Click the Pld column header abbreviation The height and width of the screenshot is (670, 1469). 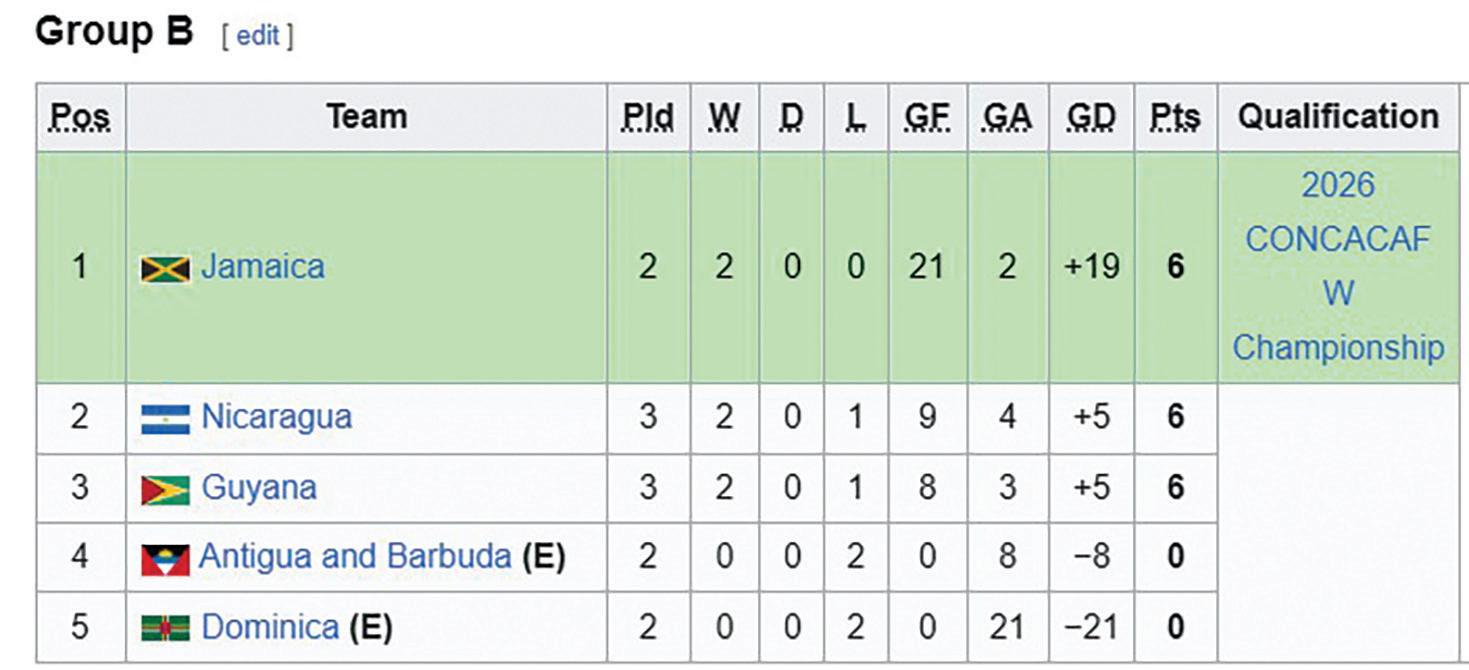[648, 117]
